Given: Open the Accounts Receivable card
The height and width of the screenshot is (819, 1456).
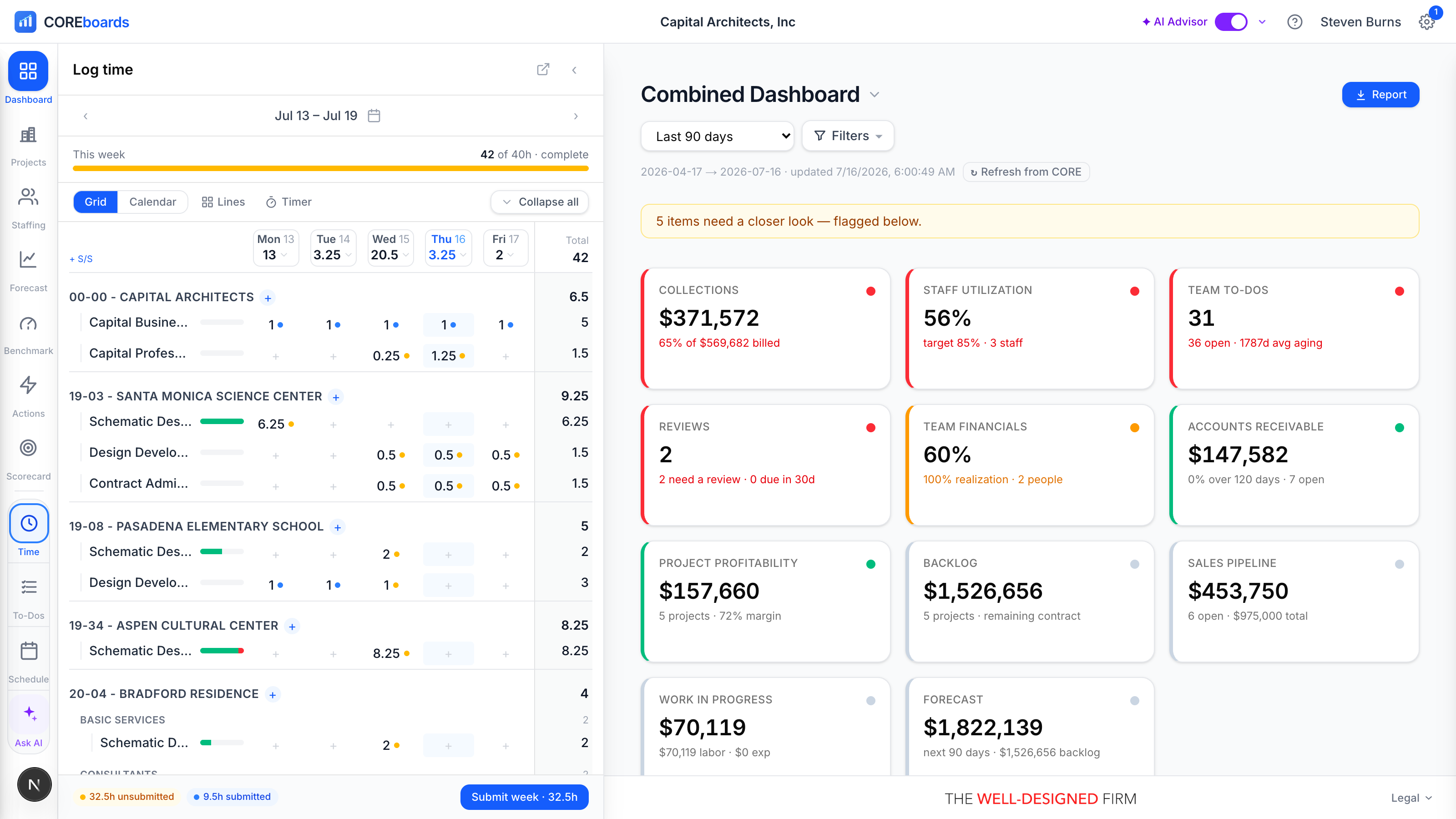Looking at the screenshot, I should tap(1294, 465).
